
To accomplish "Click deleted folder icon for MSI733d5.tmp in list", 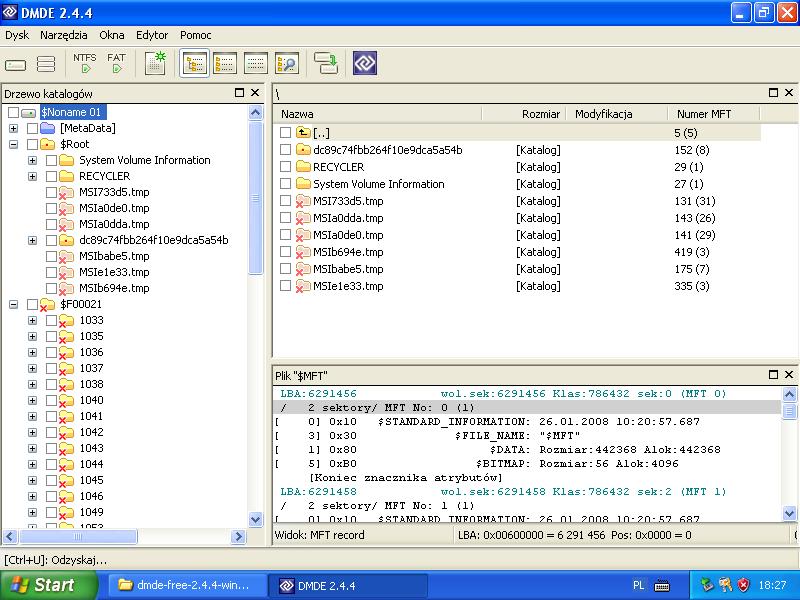I will [x=303, y=202].
